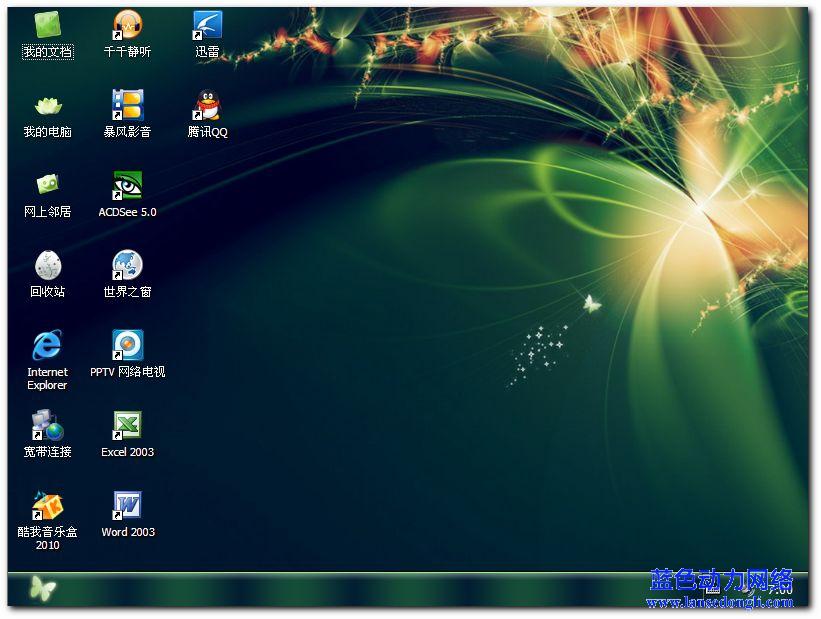Click the 暴风影音 video player shortcut

pos(127,105)
